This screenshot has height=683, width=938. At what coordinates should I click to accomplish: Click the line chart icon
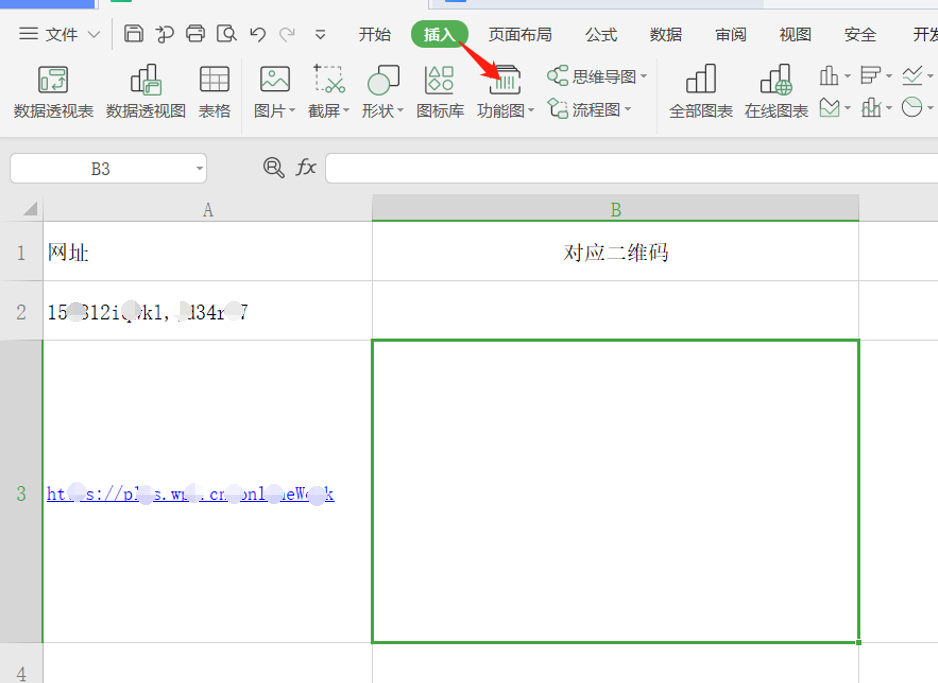click(913, 76)
